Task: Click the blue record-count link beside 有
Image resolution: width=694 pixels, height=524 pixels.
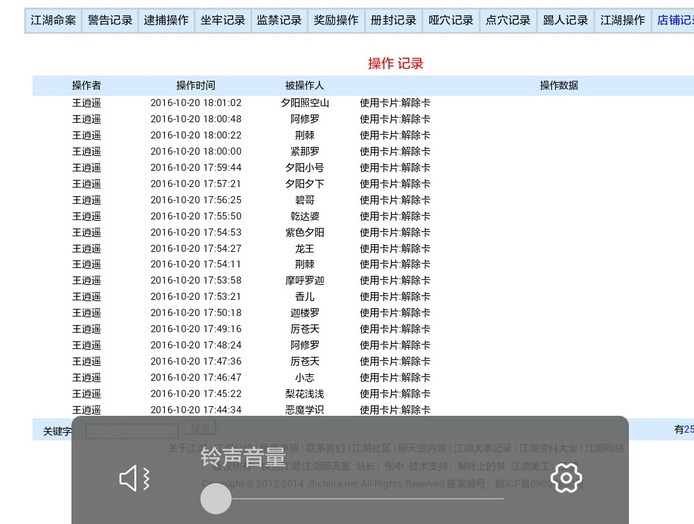Action: pos(689,429)
